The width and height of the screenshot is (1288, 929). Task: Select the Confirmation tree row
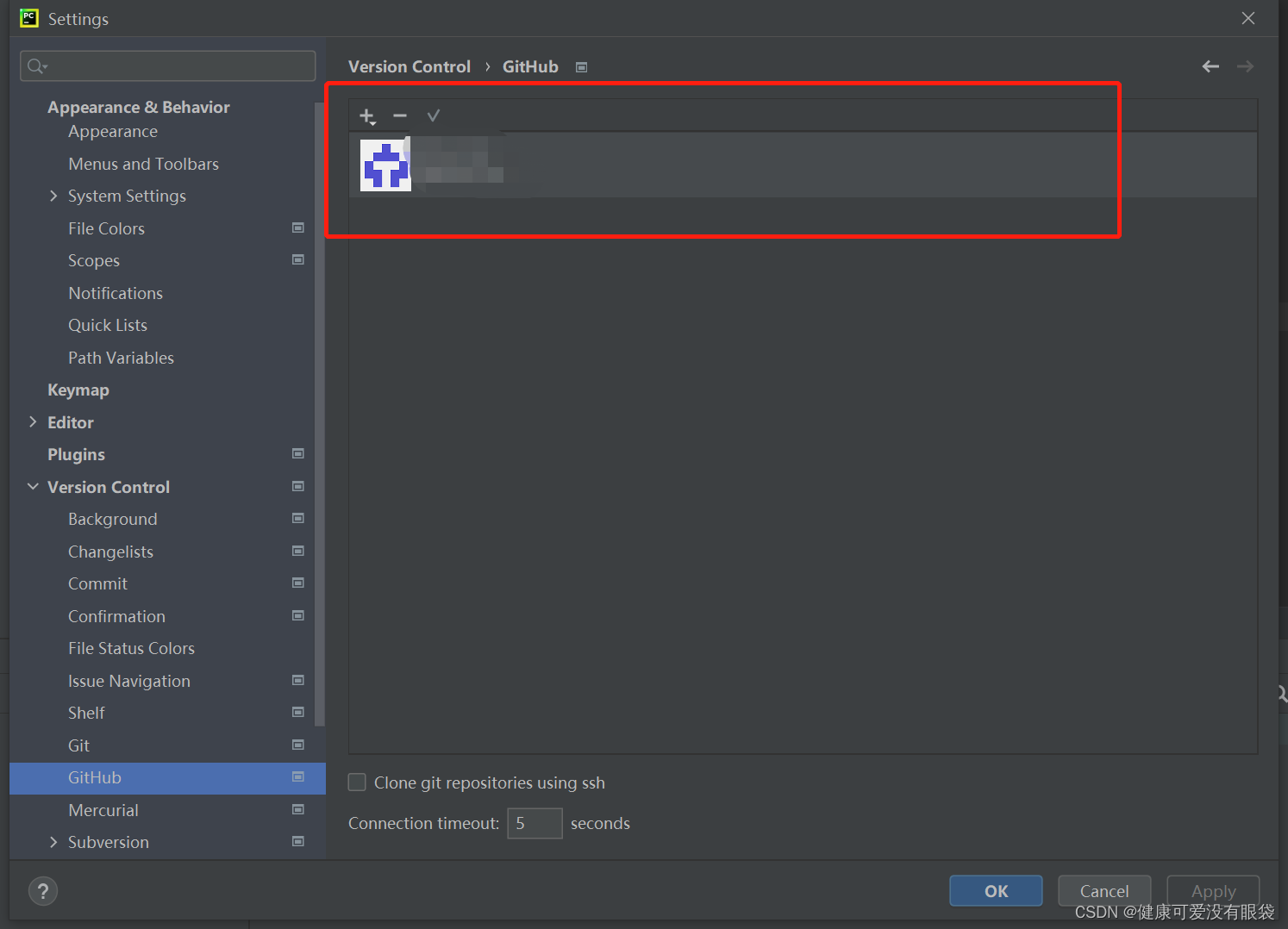168,616
